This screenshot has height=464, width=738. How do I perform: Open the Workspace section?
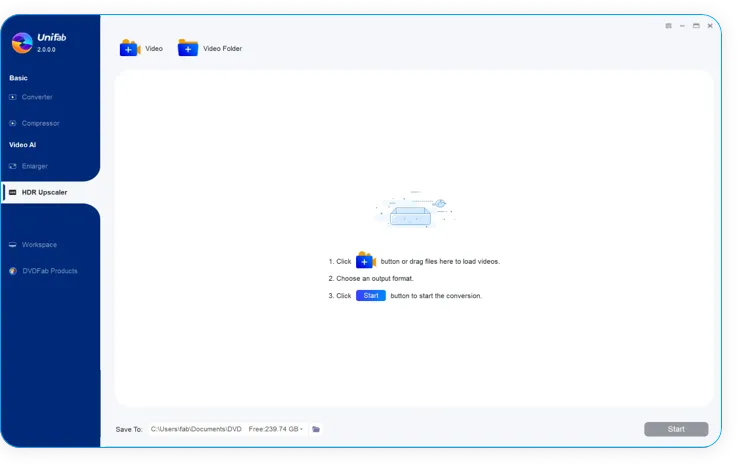coord(39,245)
